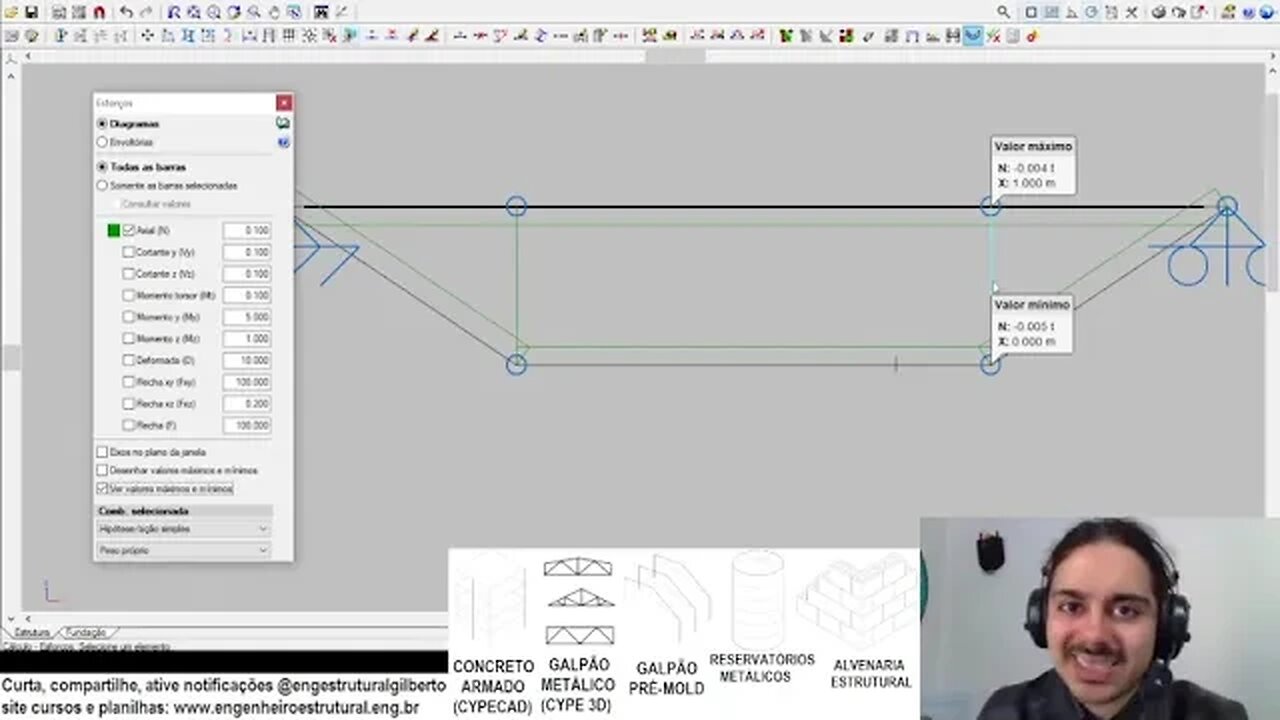Click the green Axial color swatch
The height and width of the screenshot is (720, 1280).
coord(113,230)
